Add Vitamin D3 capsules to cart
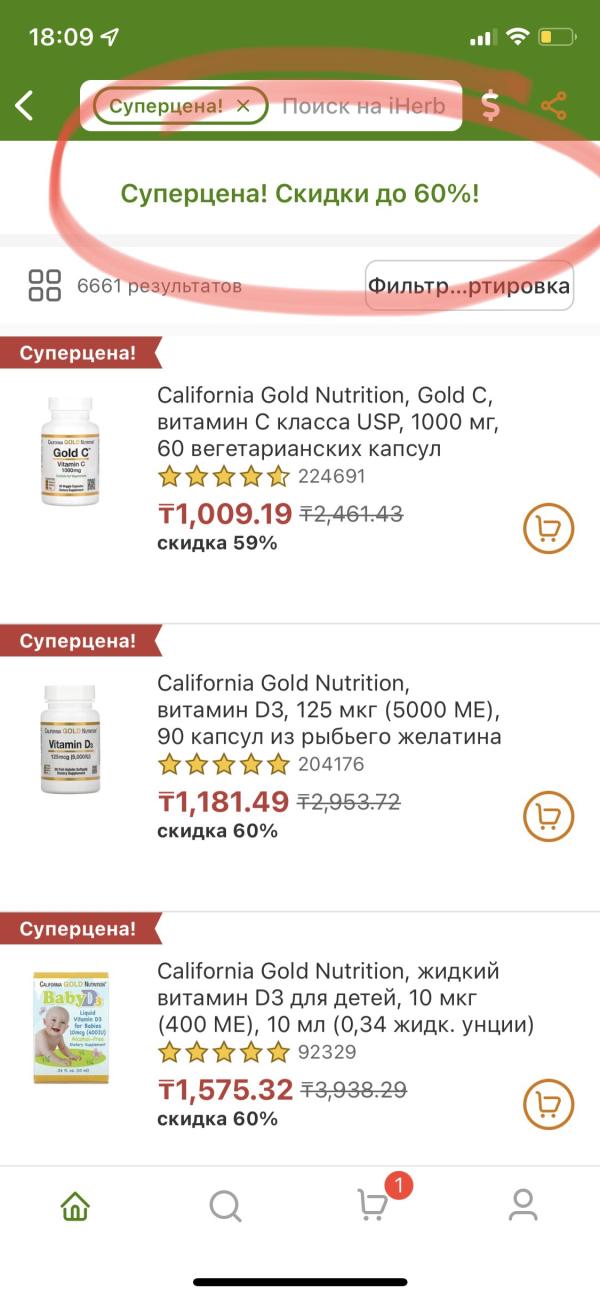Viewport: 600px width, 1298px height. (x=549, y=816)
